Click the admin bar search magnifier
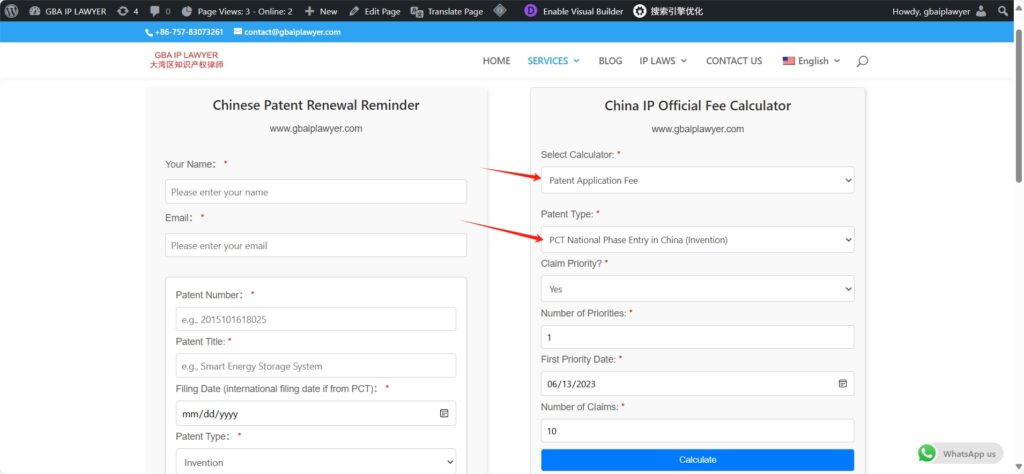Image resolution: width=1024 pixels, height=474 pixels. click(1003, 11)
